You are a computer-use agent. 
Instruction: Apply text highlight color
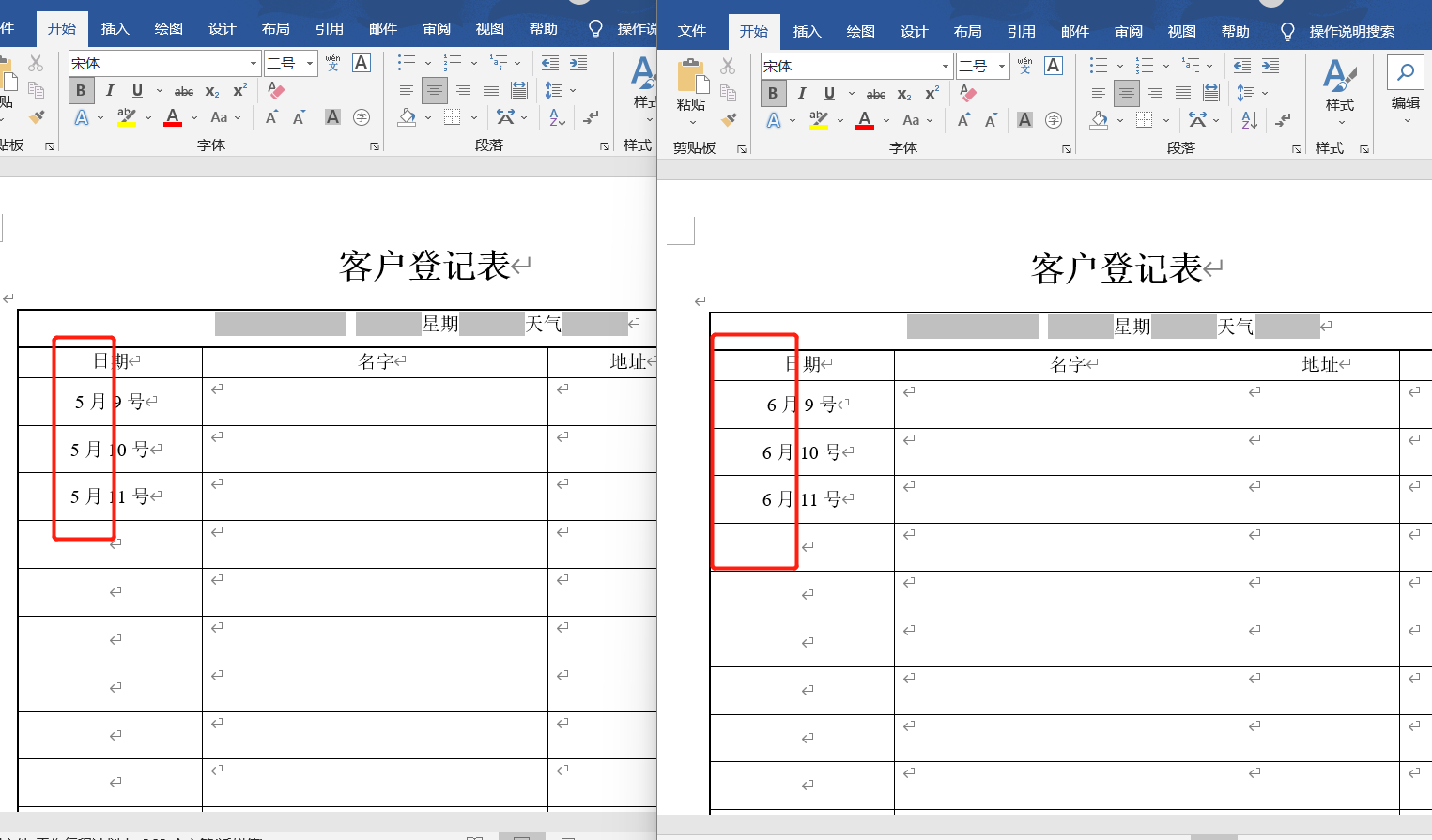click(816, 119)
